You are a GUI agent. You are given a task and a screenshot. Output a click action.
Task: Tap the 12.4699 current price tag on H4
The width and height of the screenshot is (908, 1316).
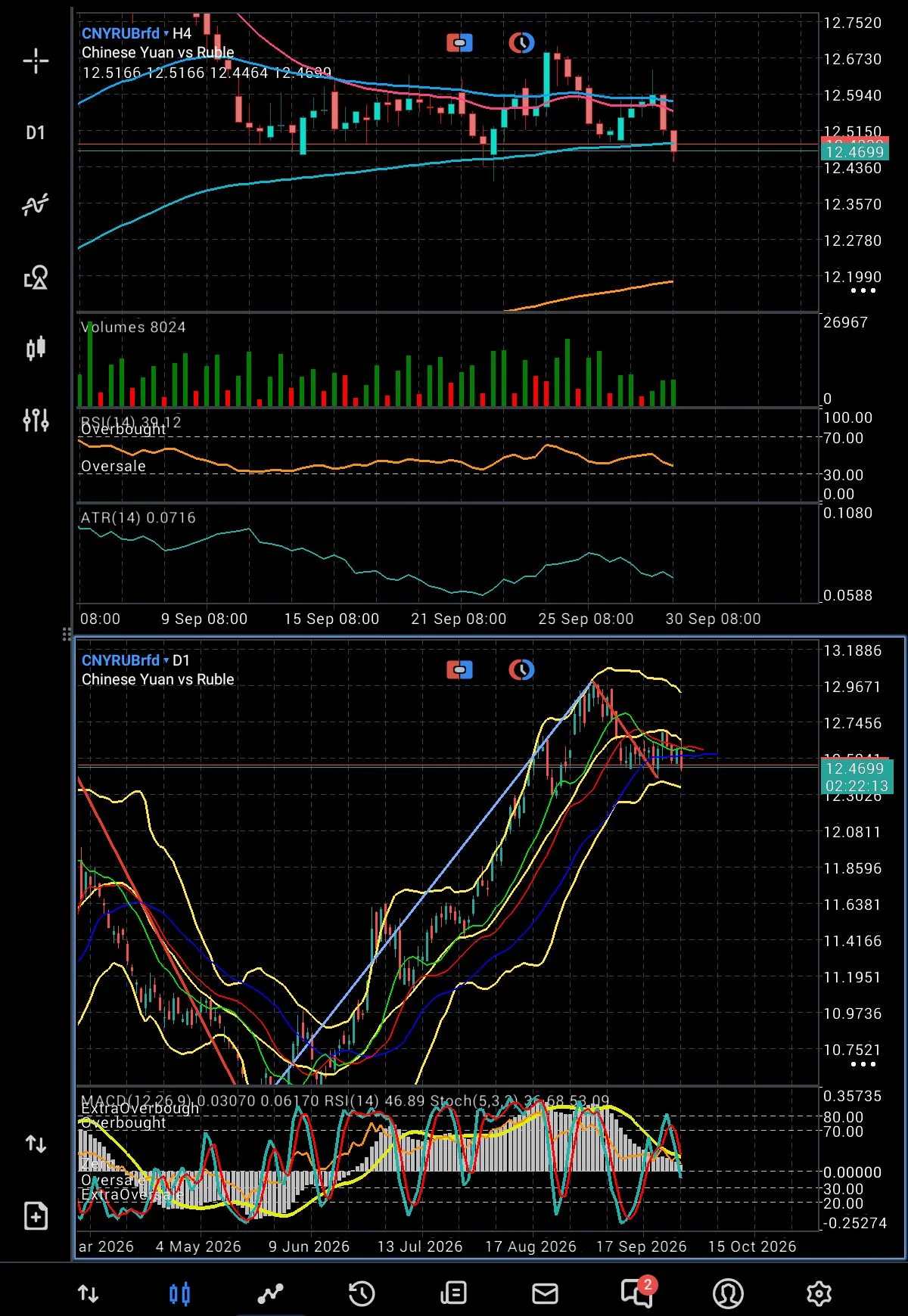(855, 152)
